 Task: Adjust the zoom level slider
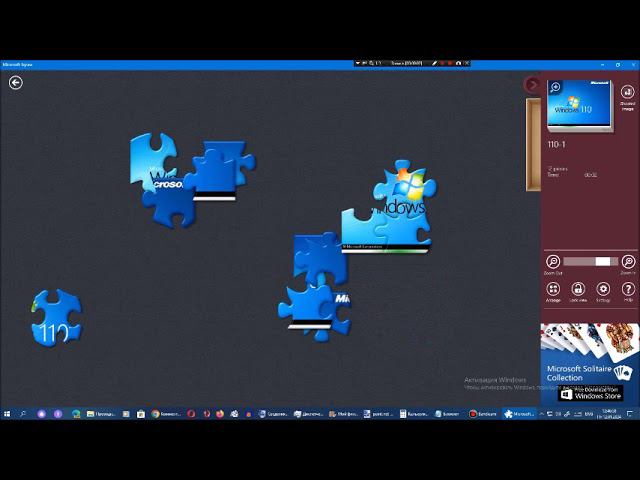pyautogui.click(x=591, y=262)
